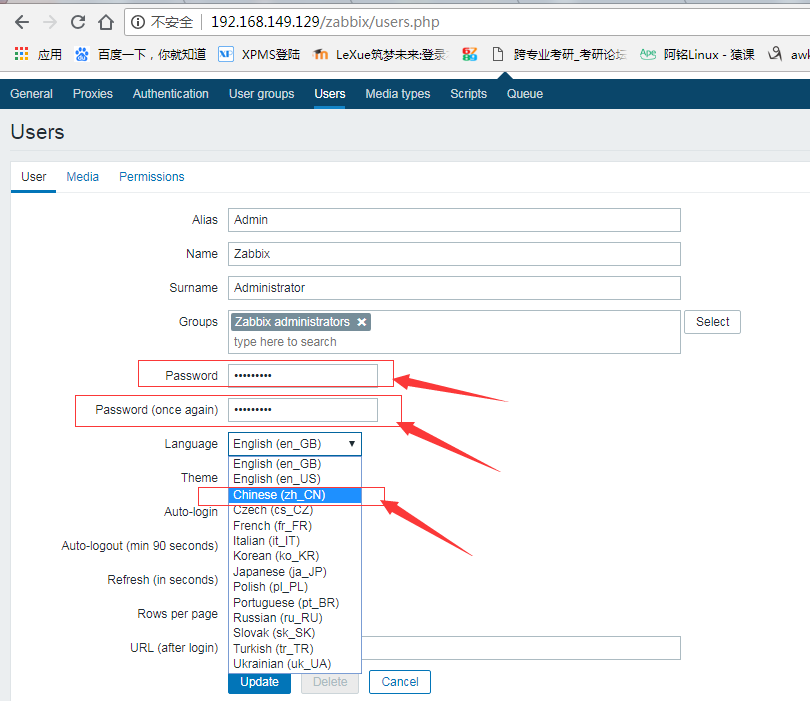
Task: Remove the Zabbix administrators group tag
Action: tap(362, 322)
